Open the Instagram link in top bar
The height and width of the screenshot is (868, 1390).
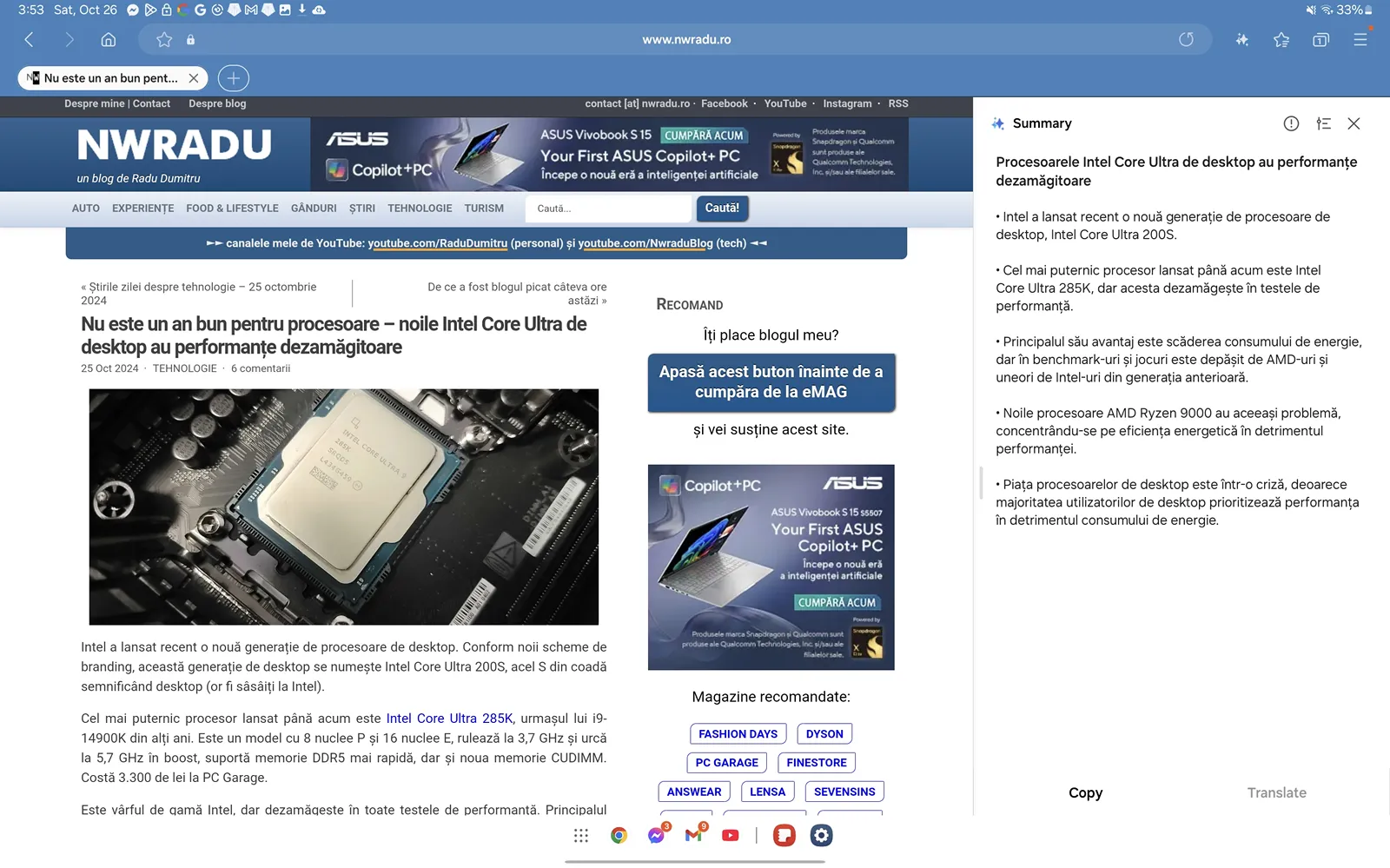pyautogui.click(x=847, y=103)
